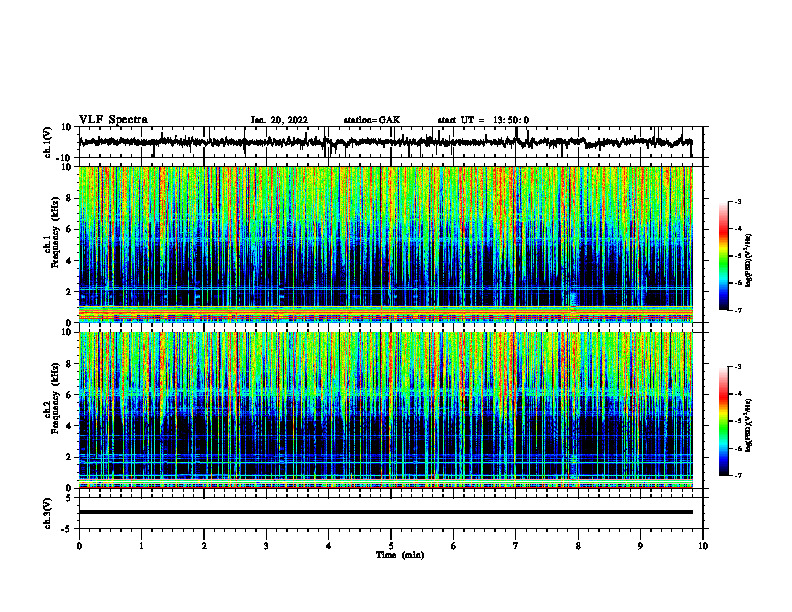Click the ch.1 frequency axis "6" tick label
Screen dimensions: 792x612
point(69,229)
